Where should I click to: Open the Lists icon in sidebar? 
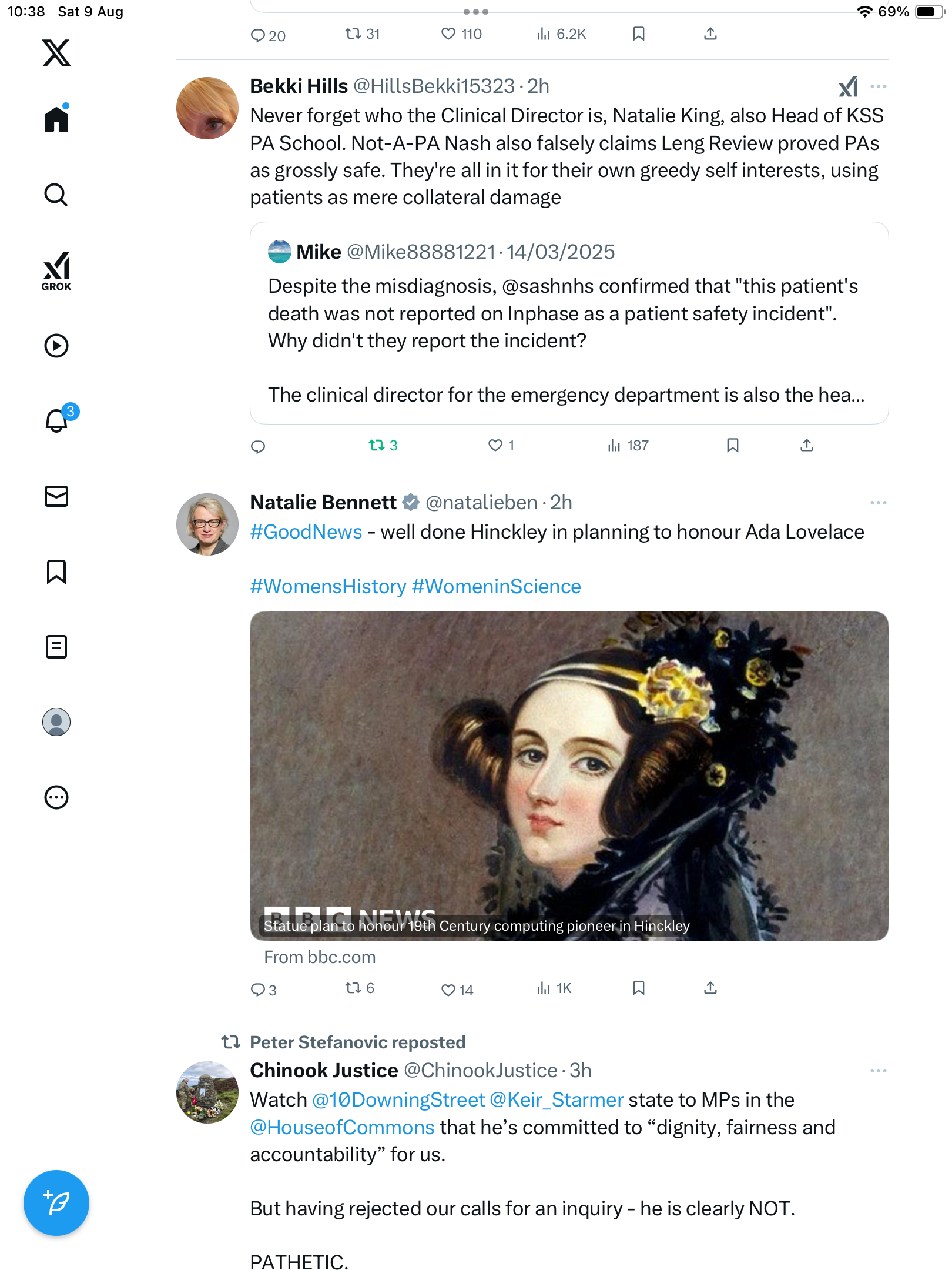point(56,647)
